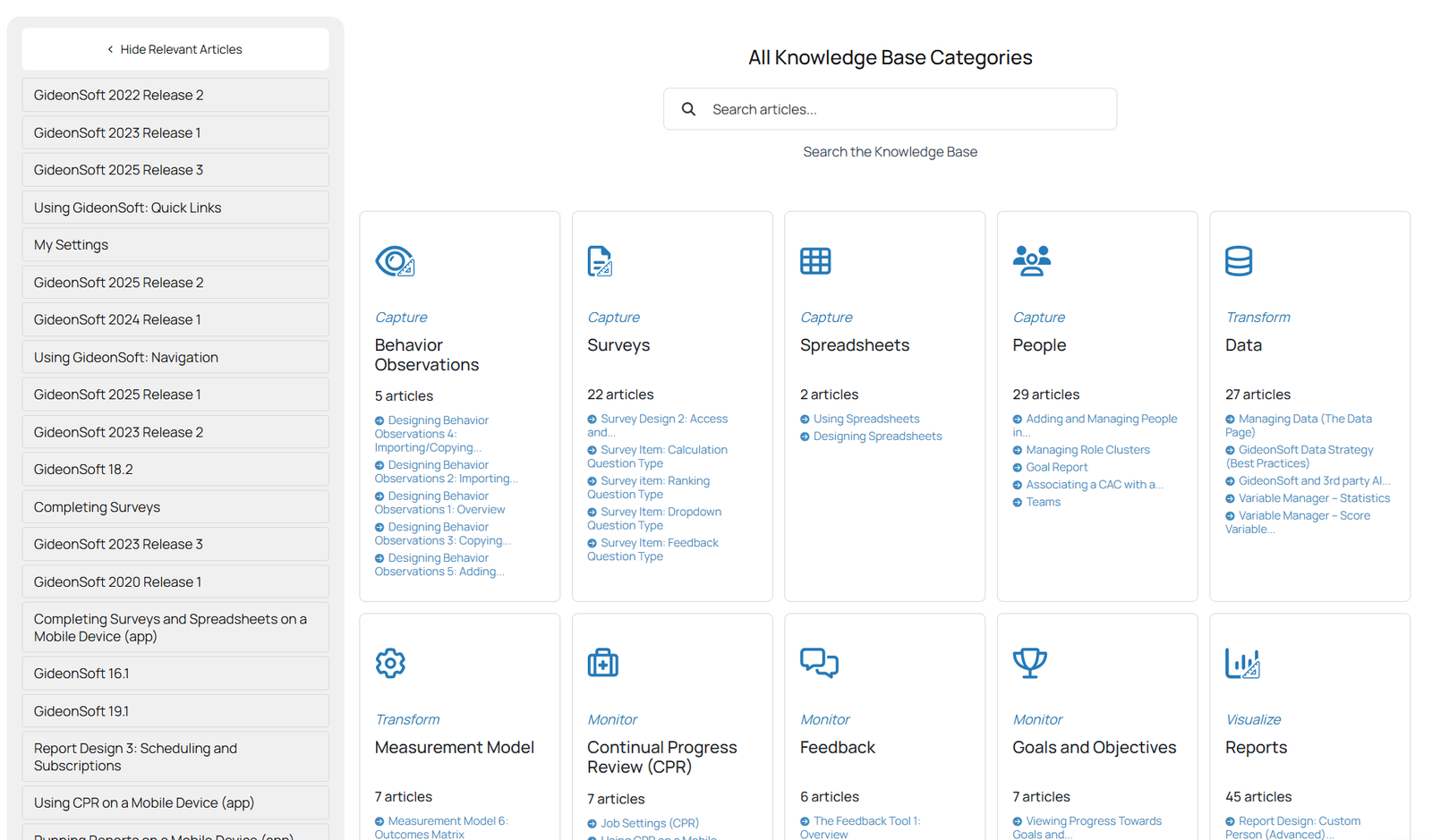This screenshot has width=1432, height=840.
Task: Click the Feedback chat bubbles icon
Action: pyautogui.click(x=819, y=663)
